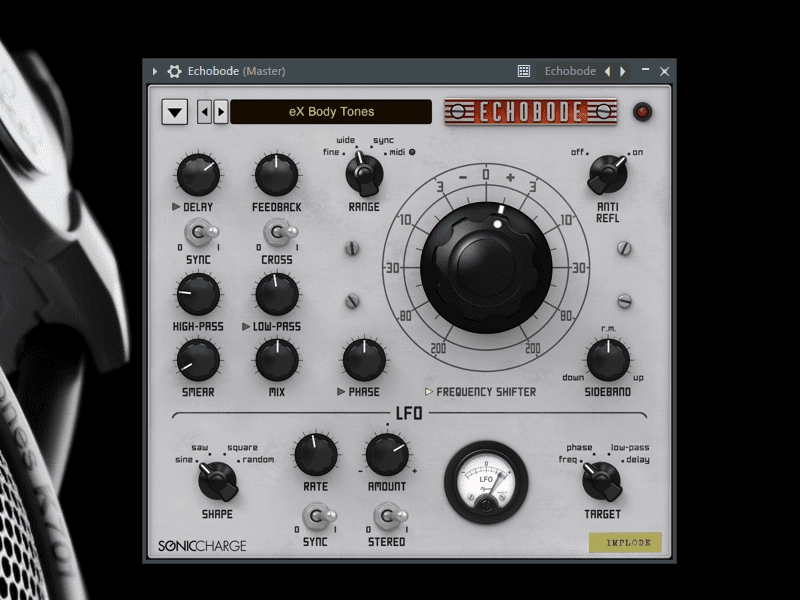
Task: Select the wide range option label
Action: 345,140
